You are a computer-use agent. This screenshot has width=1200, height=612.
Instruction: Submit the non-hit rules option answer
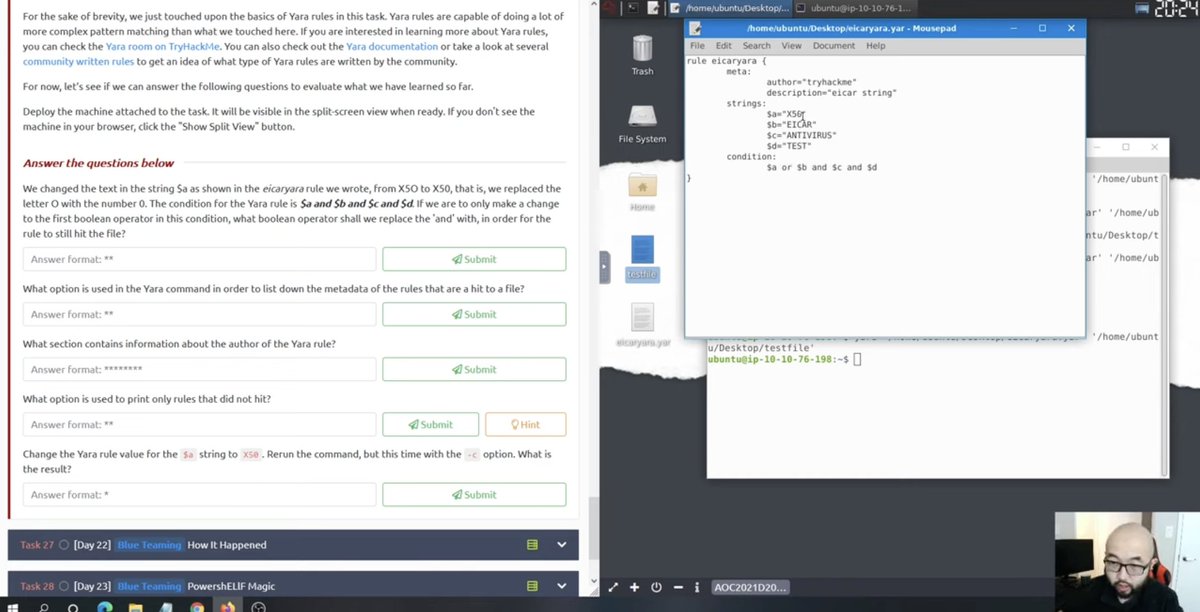point(431,424)
